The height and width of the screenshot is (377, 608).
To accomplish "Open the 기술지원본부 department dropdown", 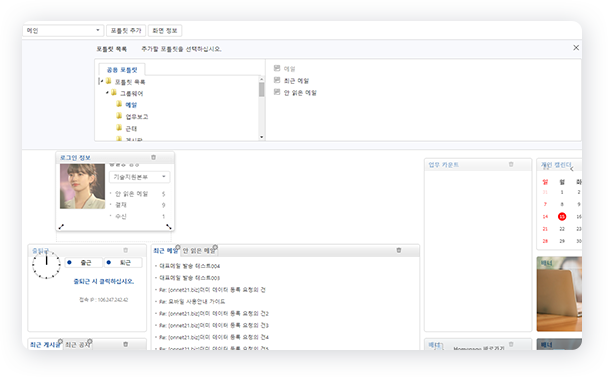I will (139, 177).
